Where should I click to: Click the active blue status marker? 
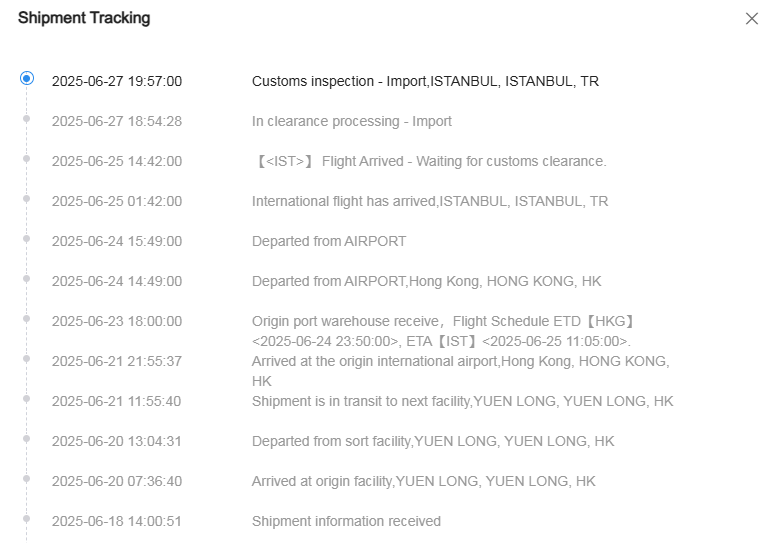27,78
